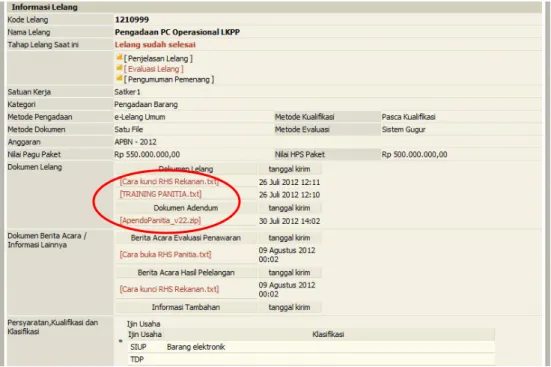Image resolution: width=551 pixels, height=367 pixels.
Task: Select the TDP row in Ijin Usaha
Action: click(311, 359)
